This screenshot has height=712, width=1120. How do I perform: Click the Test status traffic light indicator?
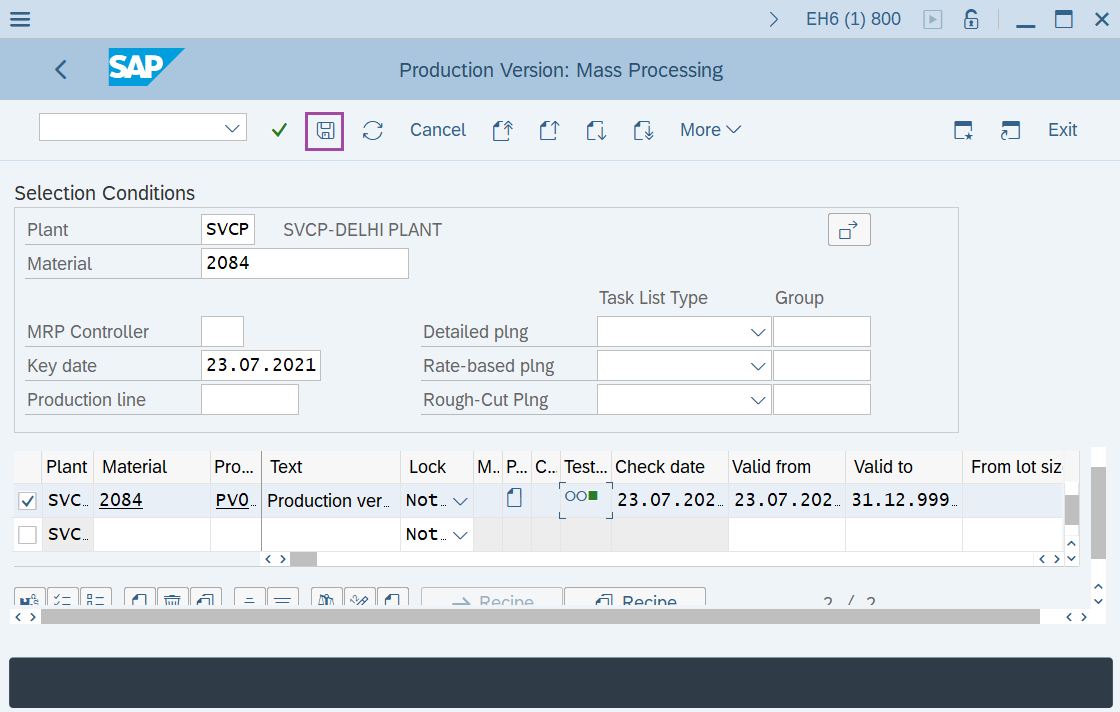pos(585,496)
